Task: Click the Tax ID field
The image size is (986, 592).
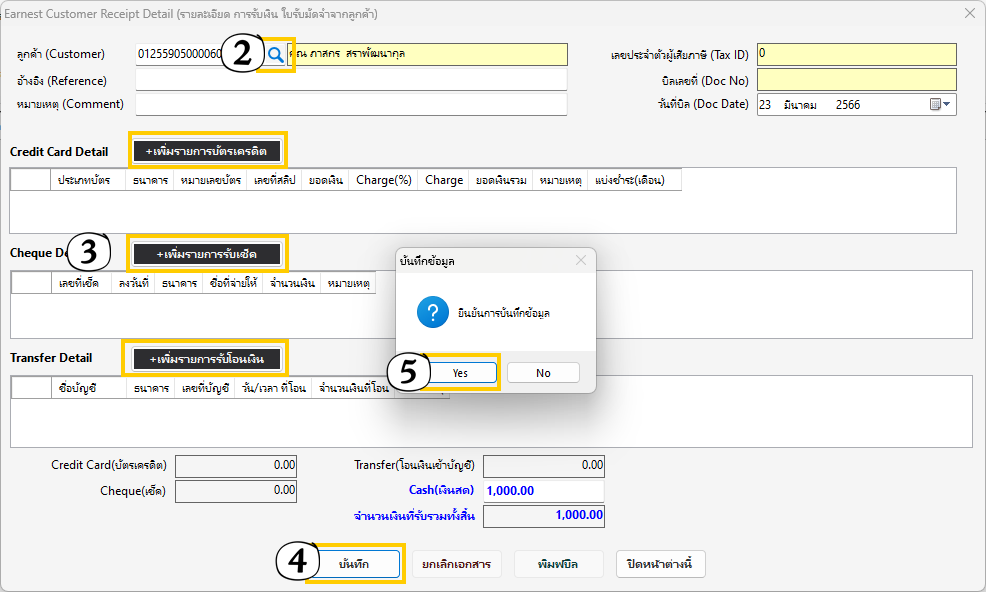Action: pos(856,54)
